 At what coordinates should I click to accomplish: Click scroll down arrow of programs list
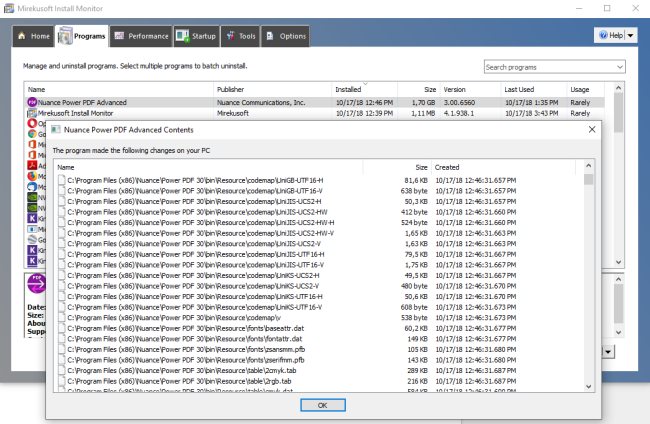pyautogui.click(x=618, y=262)
